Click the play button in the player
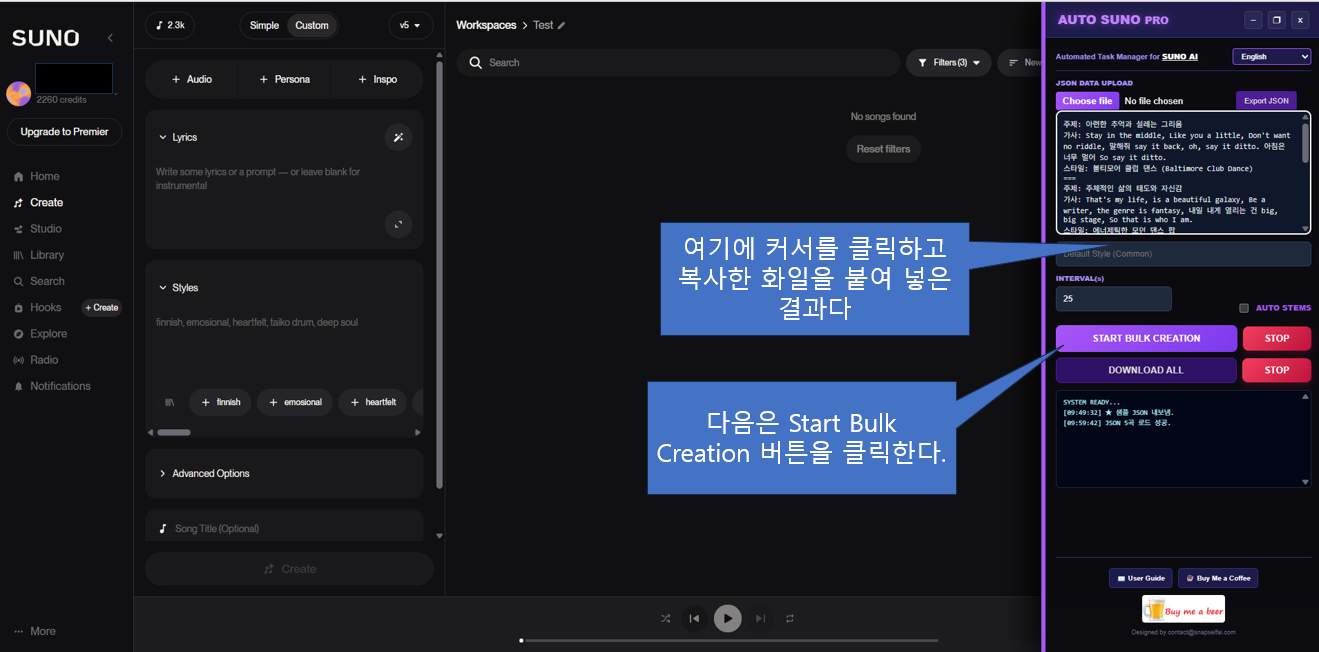This screenshot has width=1319, height=652. pyautogui.click(x=727, y=618)
